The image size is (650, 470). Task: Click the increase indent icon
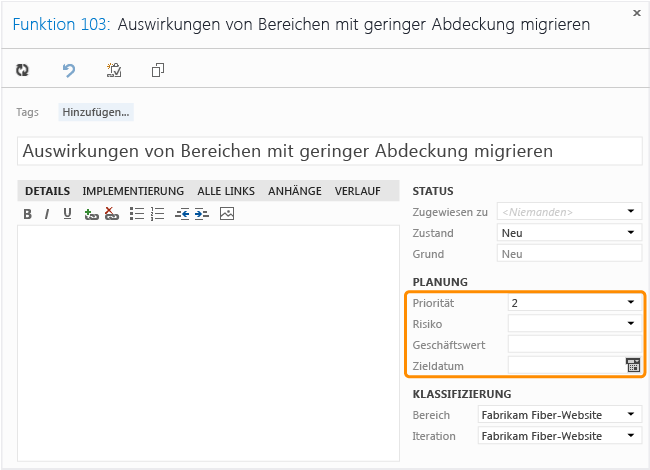click(x=202, y=214)
